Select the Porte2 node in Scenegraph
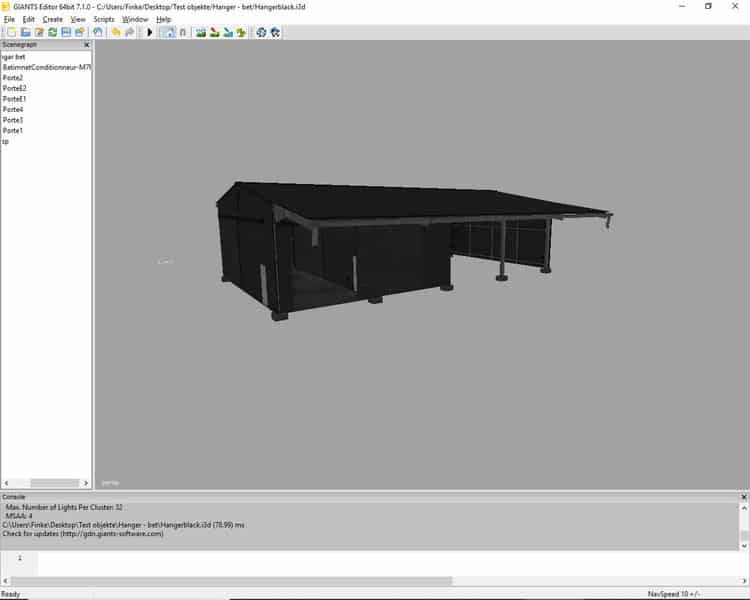750x600 pixels. pos(13,78)
